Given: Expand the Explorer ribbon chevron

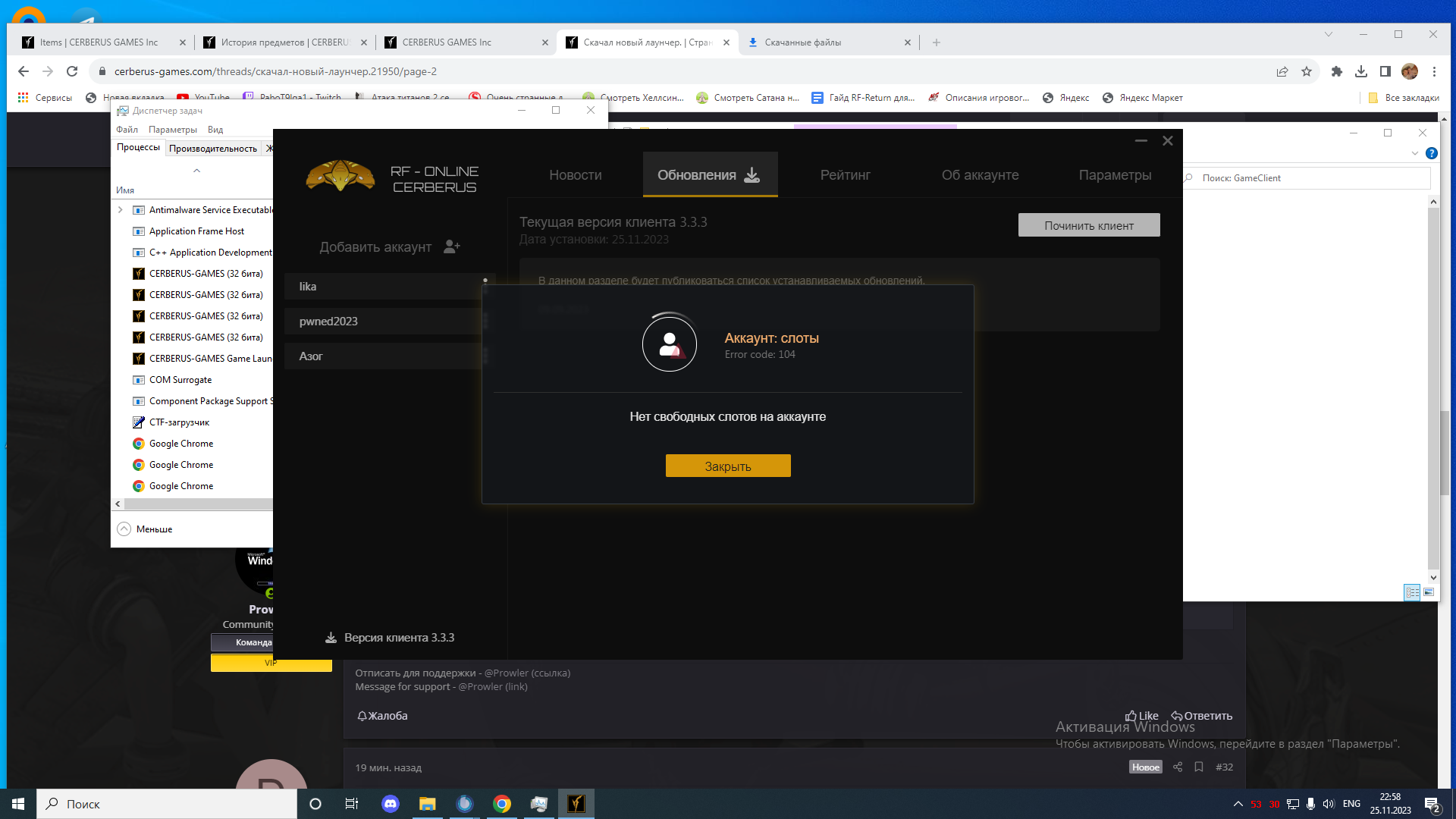Looking at the screenshot, I should tap(1414, 153).
